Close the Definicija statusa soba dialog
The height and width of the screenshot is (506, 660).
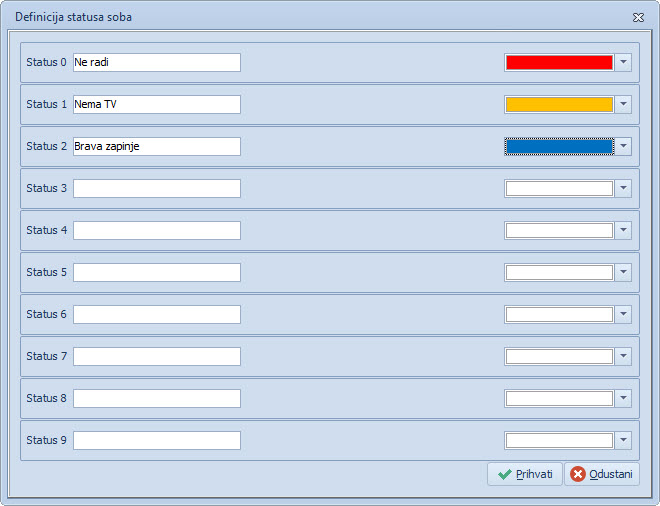pos(638,18)
